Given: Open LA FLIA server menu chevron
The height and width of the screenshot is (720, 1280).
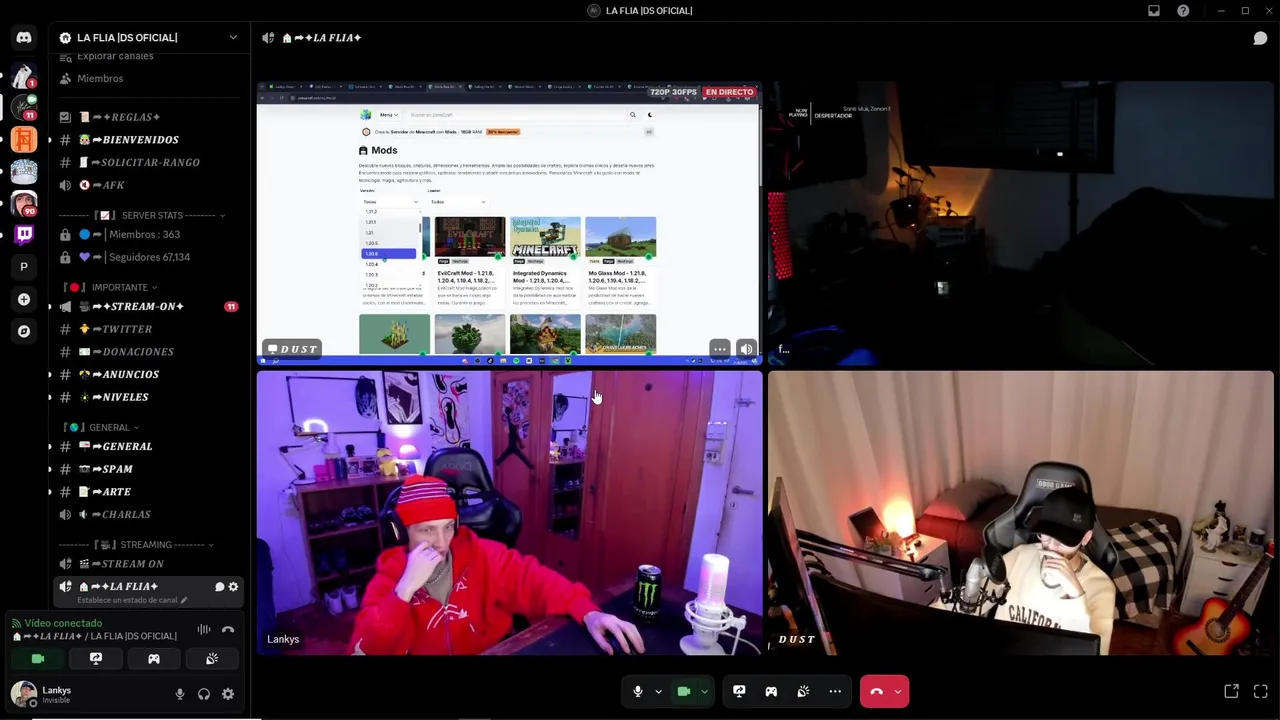Looking at the screenshot, I should 233,38.
